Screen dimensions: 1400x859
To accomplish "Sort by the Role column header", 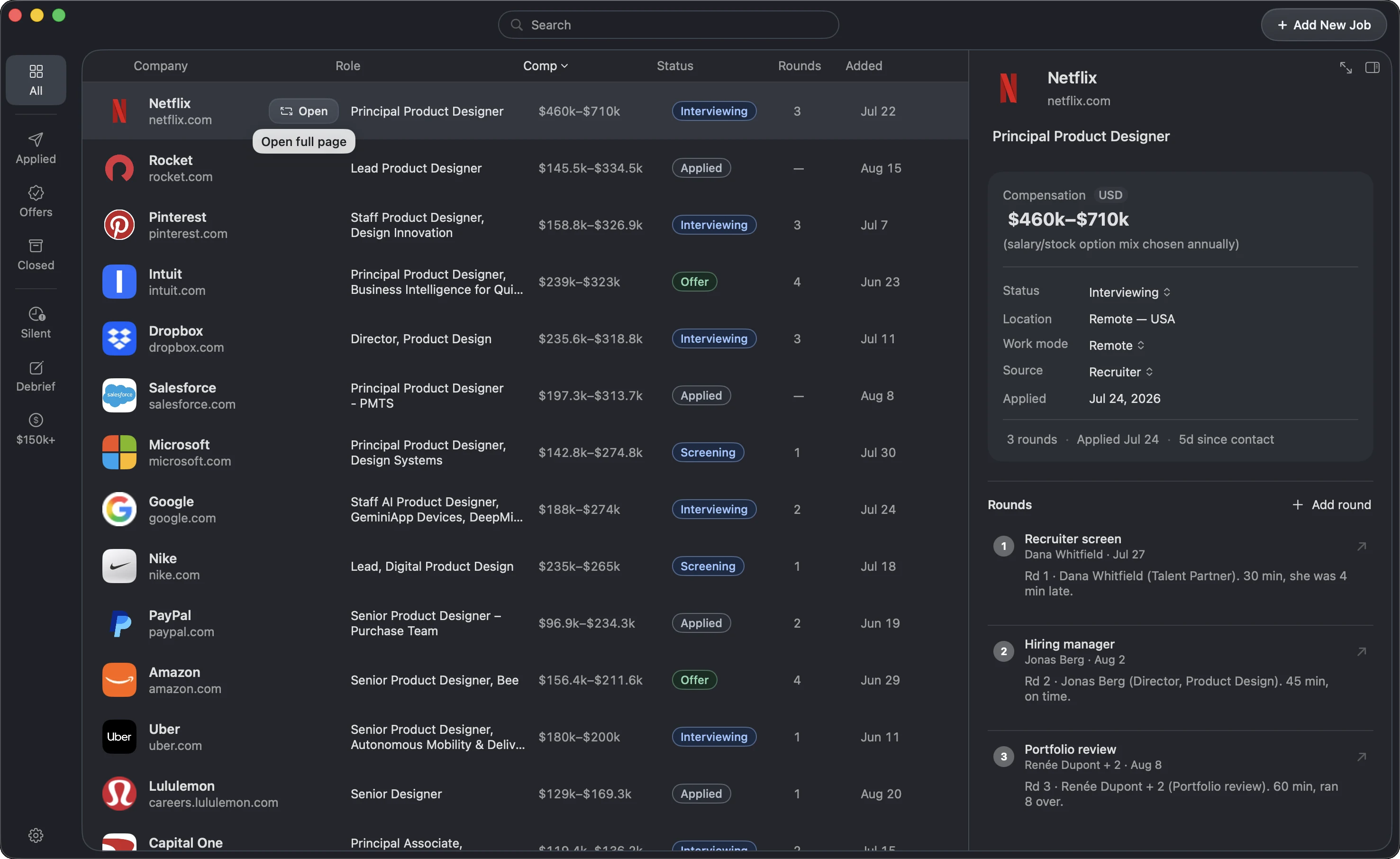I will (348, 66).
